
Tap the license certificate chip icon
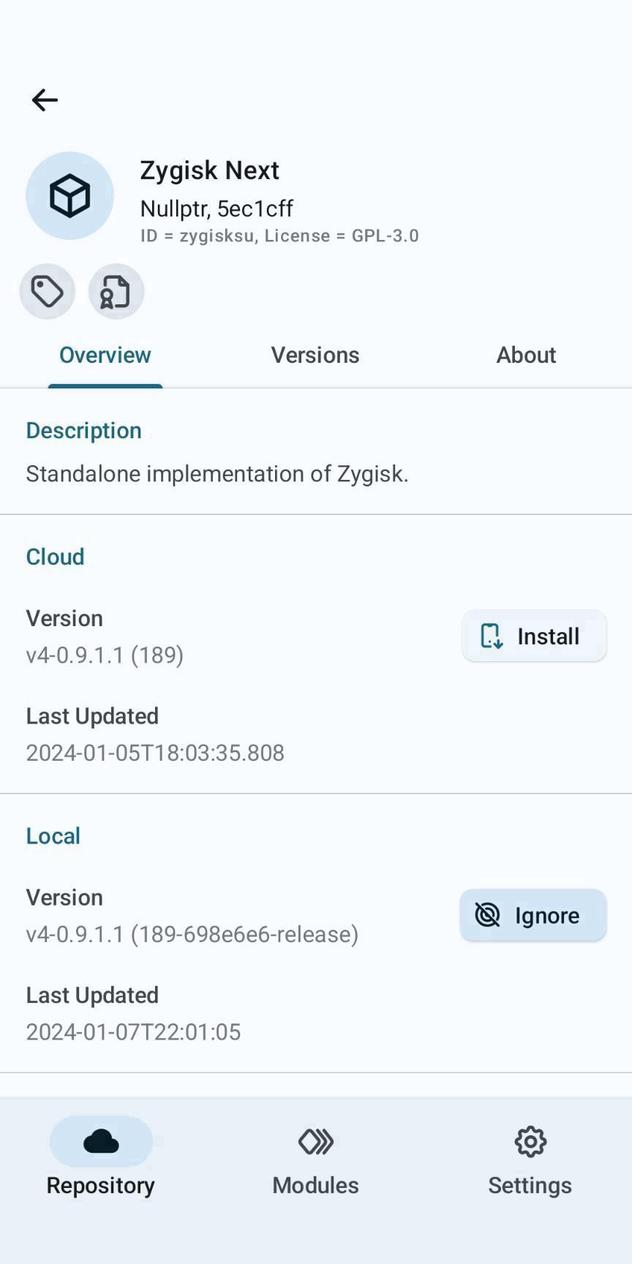point(115,291)
